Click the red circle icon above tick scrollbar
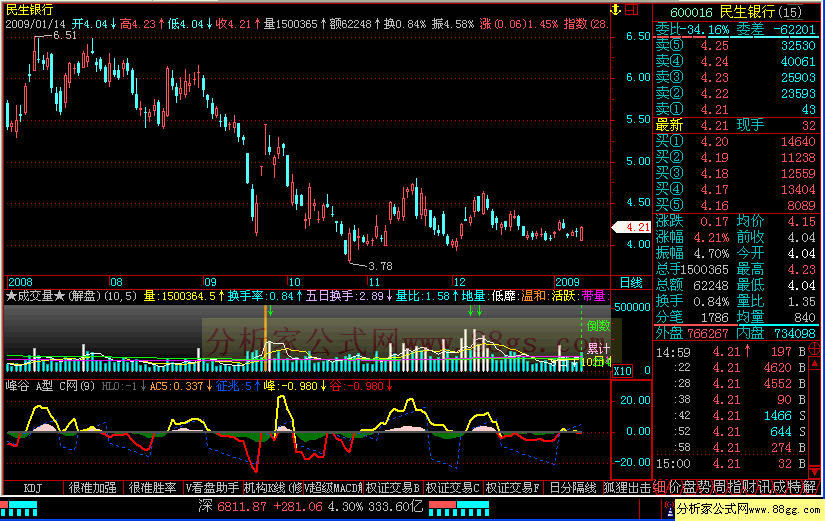The height and width of the screenshot is (521, 825). click(x=814, y=348)
